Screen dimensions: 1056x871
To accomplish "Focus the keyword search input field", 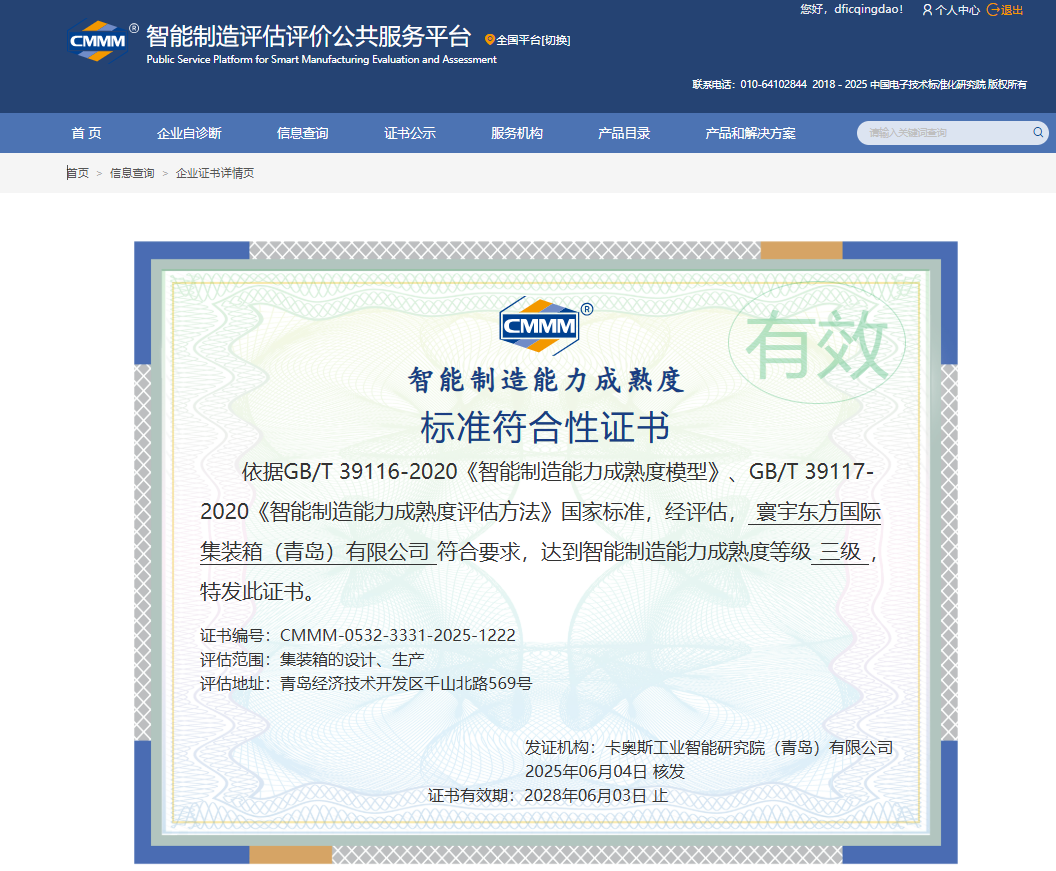I will click(x=946, y=133).
